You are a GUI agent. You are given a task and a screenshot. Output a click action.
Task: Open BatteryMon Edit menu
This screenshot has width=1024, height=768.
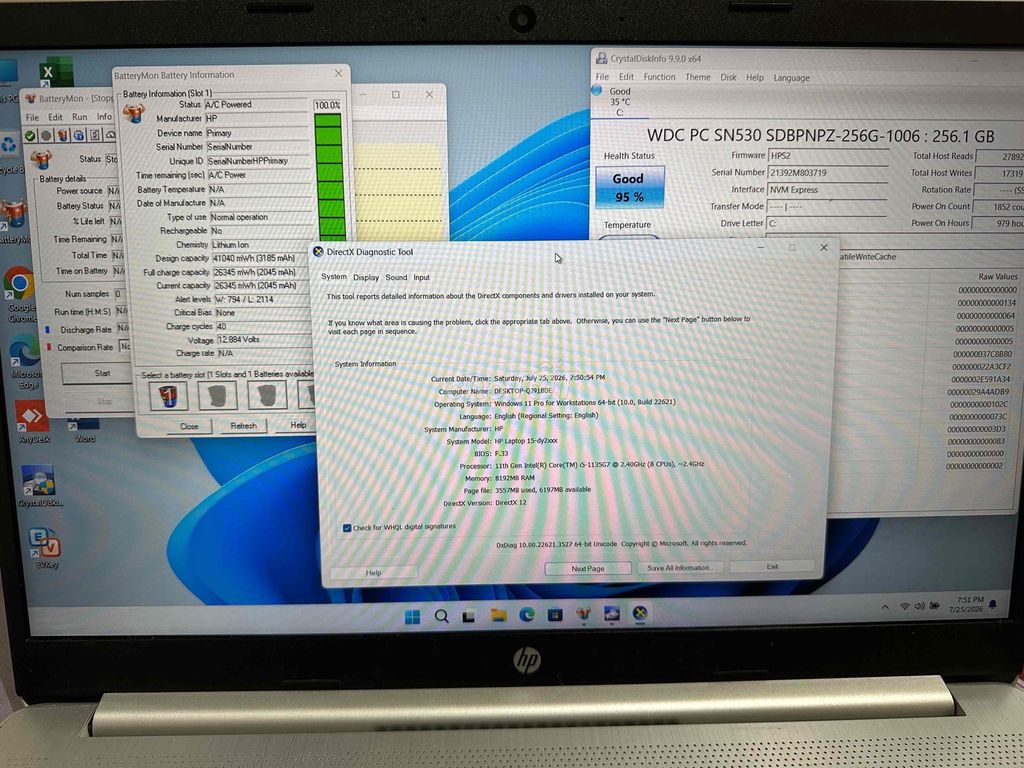click(56, 118)
